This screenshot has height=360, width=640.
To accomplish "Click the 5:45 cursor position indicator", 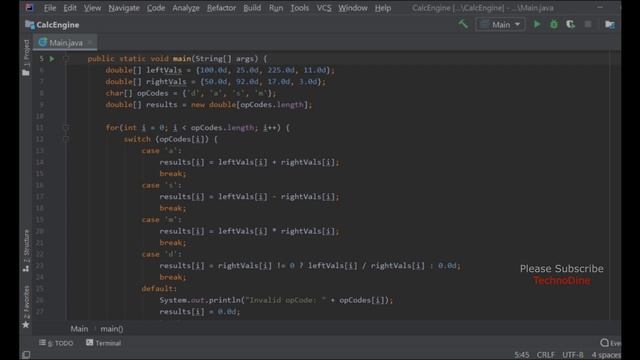I will point(521,355).
